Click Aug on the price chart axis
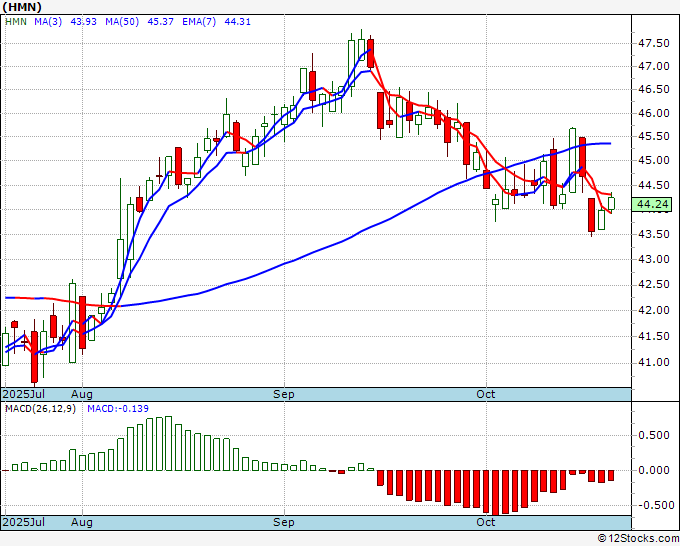Image resolution: width=680 pixels, height=546 pixels. [x=82, y=394]
